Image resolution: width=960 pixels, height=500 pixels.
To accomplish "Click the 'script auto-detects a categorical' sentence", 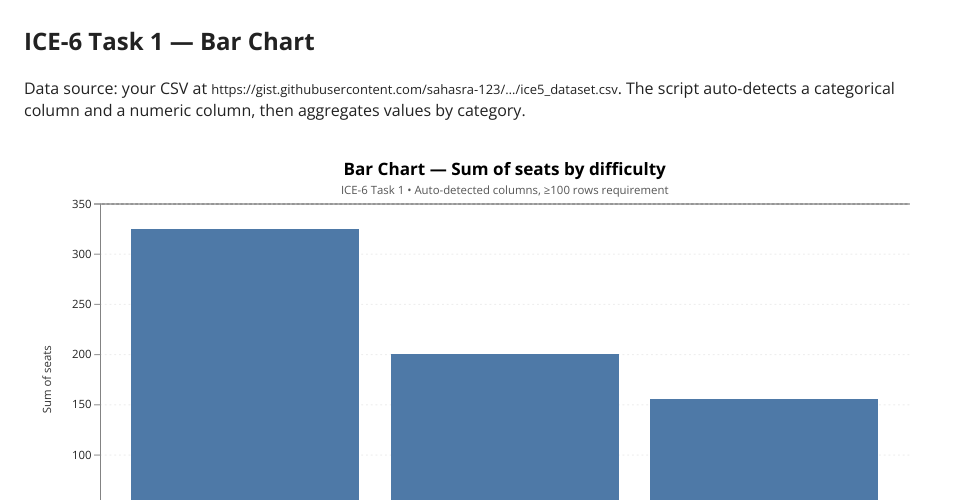I will [x=760, y=88].
